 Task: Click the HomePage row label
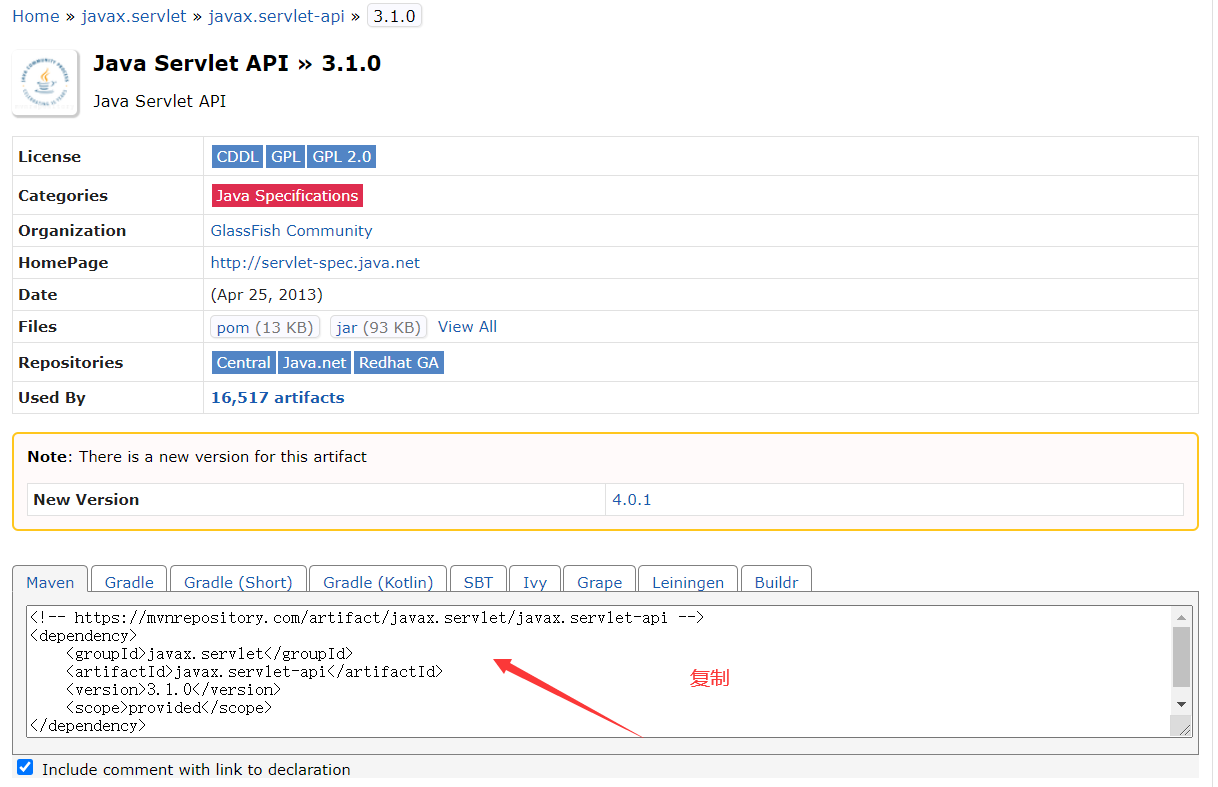tap(63, 263)
